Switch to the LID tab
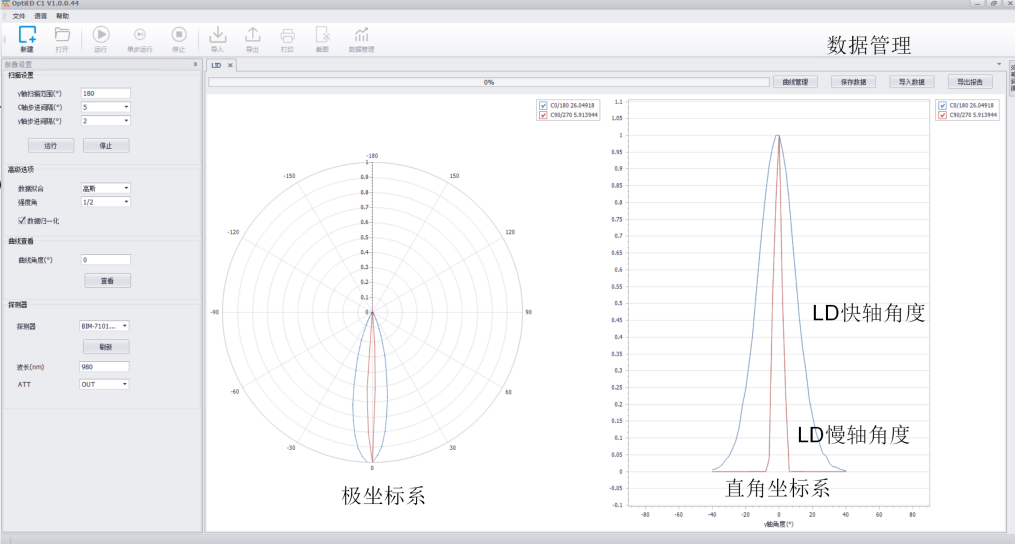The width and height of the screenshot is (1015, 544). (x=216, y=65)
